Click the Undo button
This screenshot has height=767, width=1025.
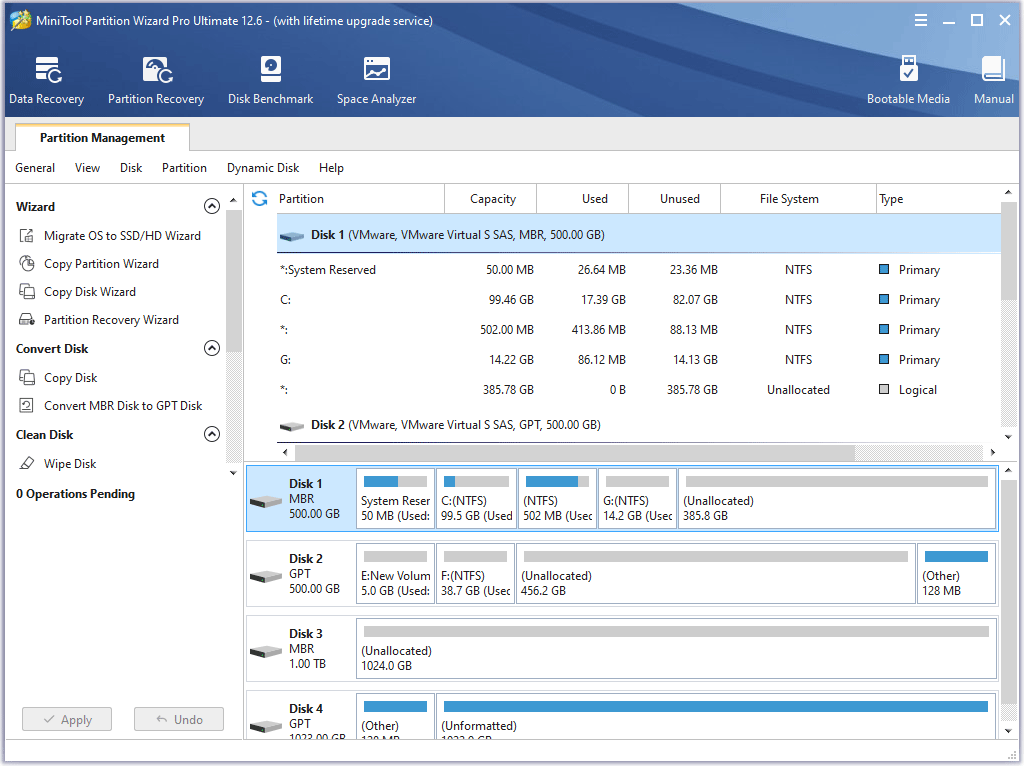tap(178, 719)
